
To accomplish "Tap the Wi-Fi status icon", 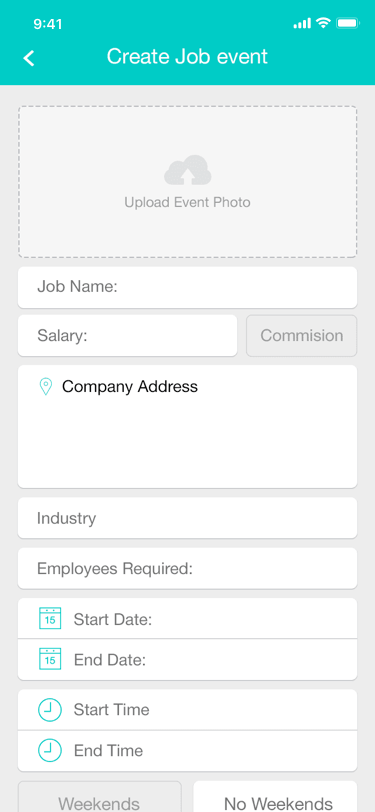I will pyautogui.click(x=324, y=23).
